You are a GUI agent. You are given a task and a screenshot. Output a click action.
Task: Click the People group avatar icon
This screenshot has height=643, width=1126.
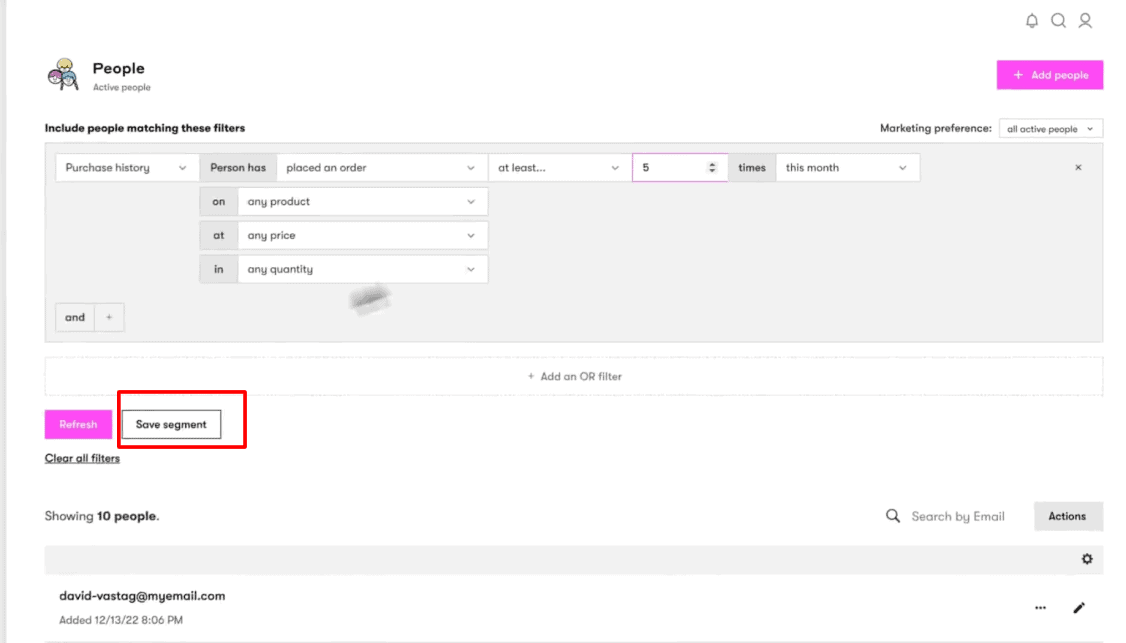62,75
